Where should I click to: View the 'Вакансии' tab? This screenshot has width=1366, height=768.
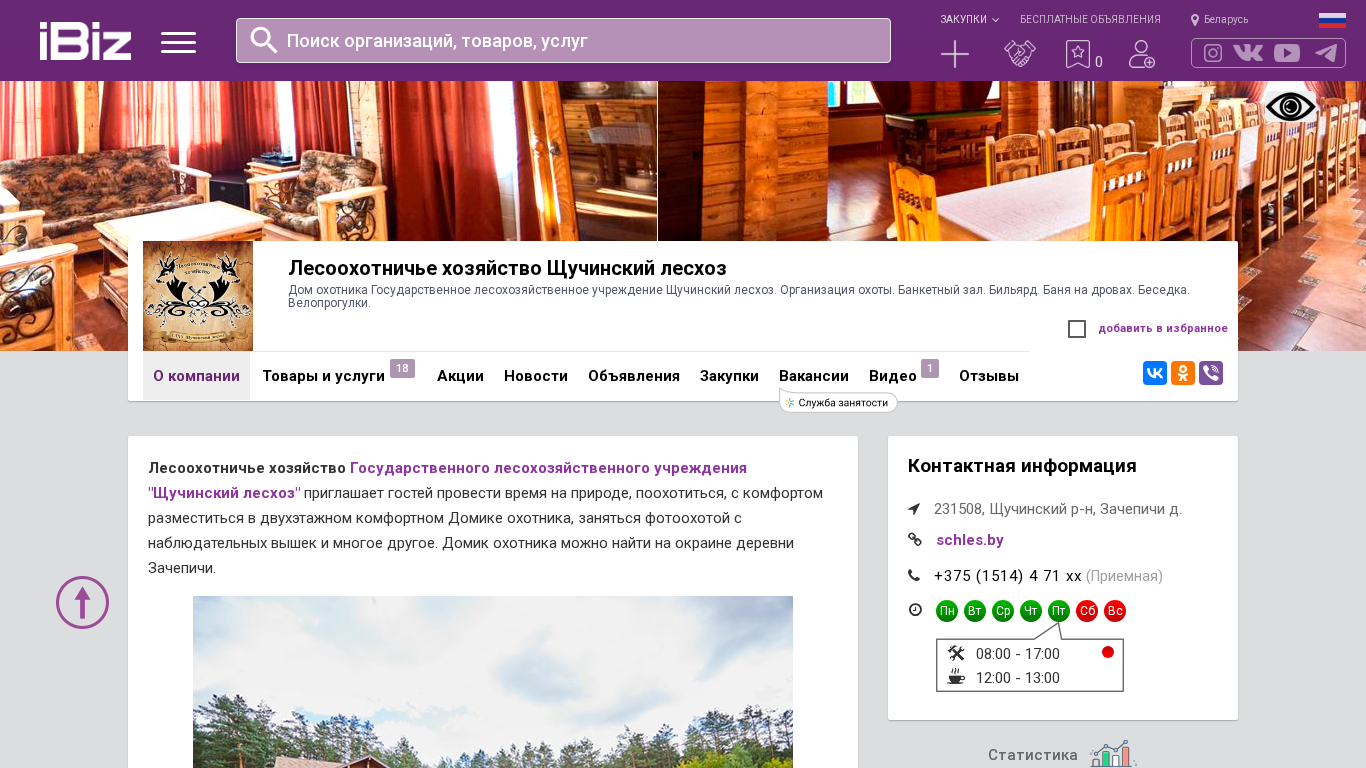pyautogui.click(x=814, y=376)
